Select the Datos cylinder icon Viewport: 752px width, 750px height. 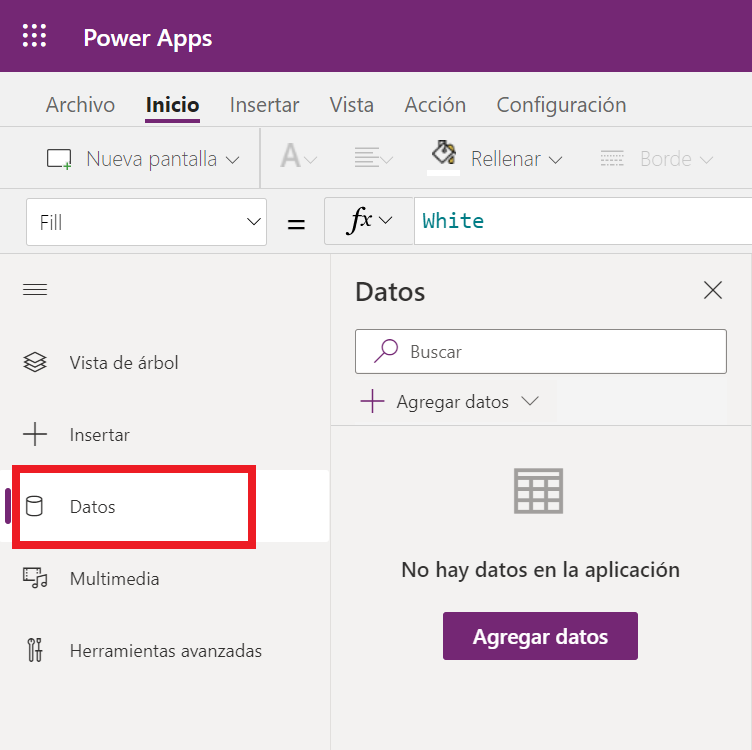coord(34,506)
